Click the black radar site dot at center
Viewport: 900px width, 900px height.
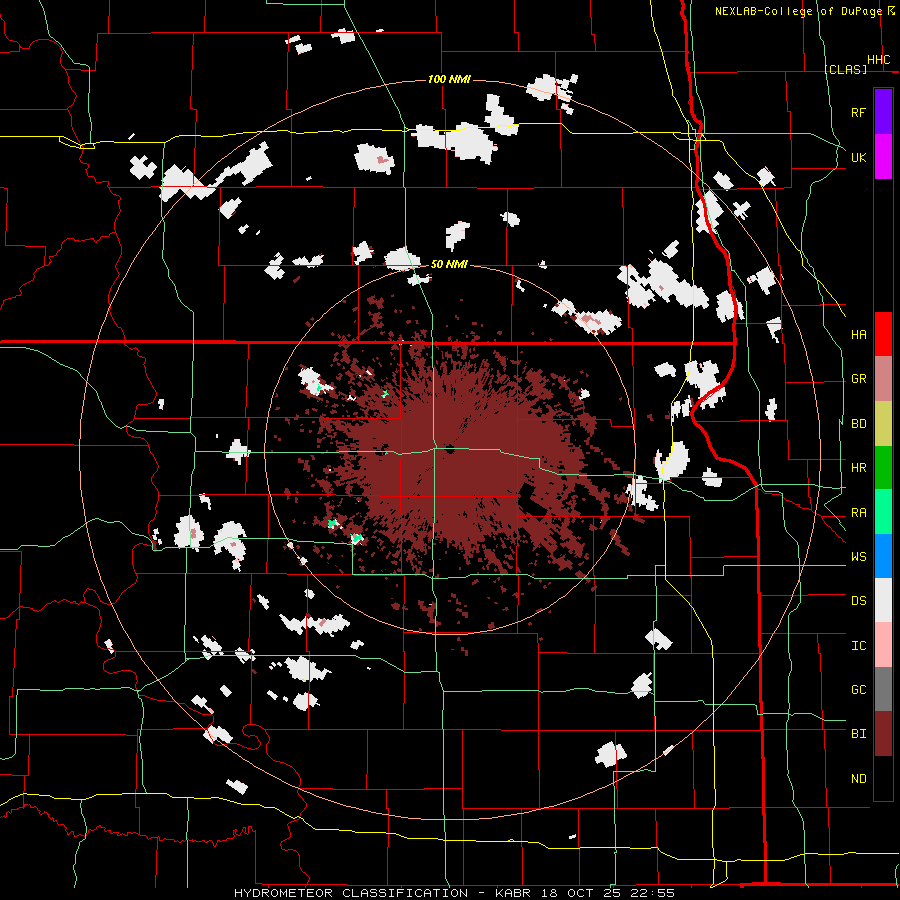point(450,449)
